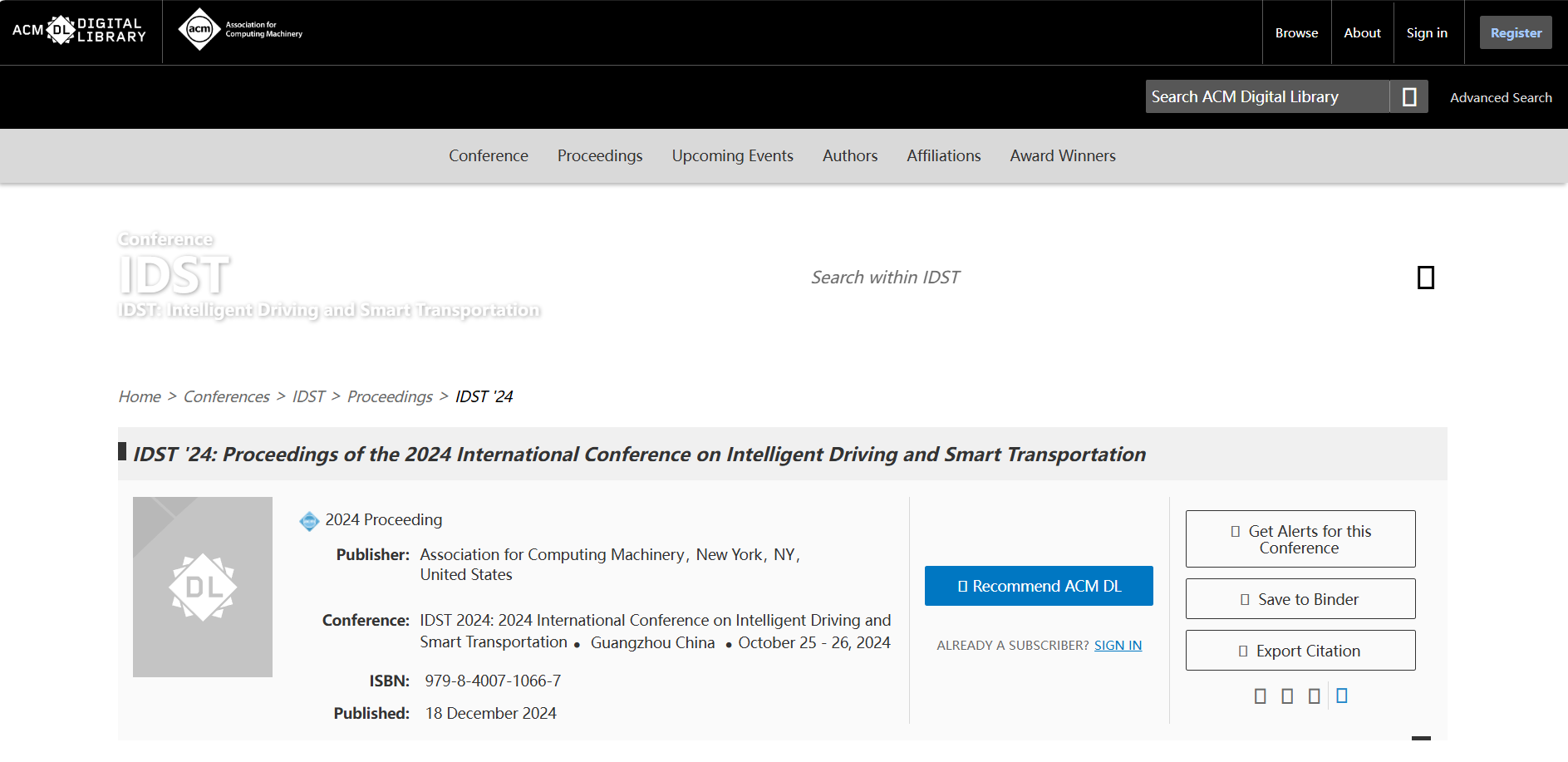
Task: Open Association for Computing Machinery publisher text
Action: pos(552,554)
